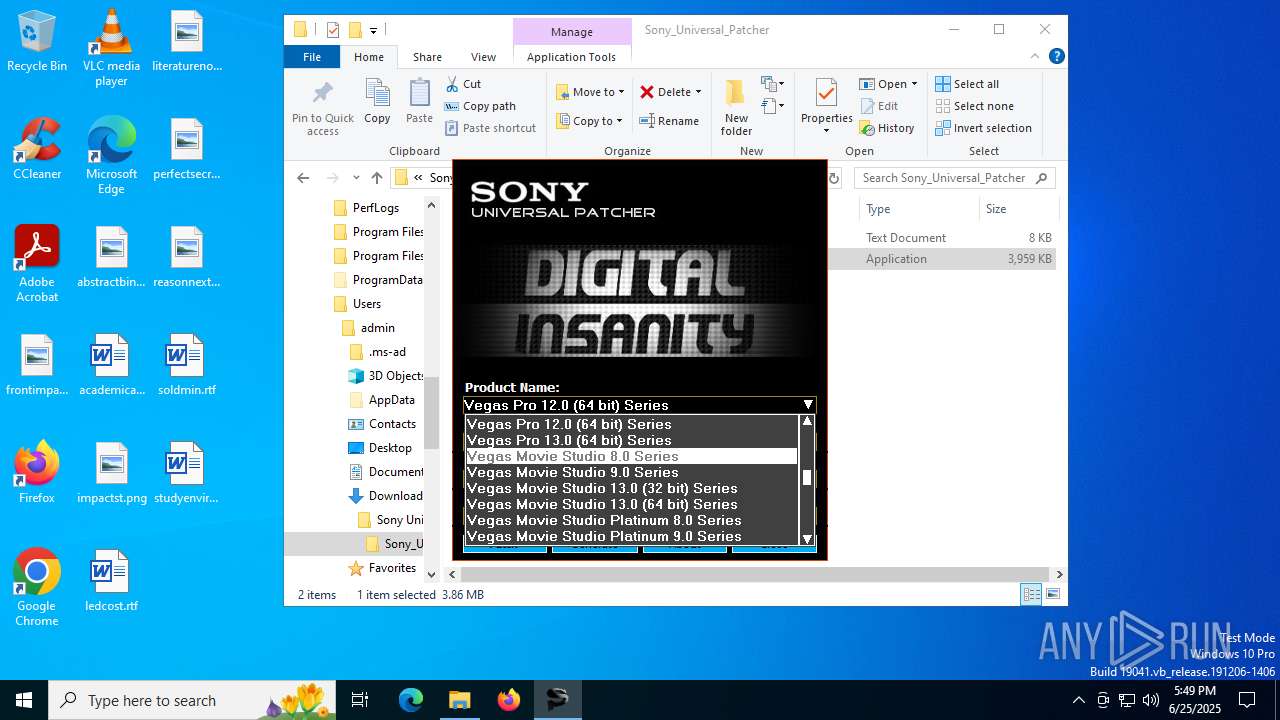Open Google Chrome desktop shortcut
The height and width of the screenshot is (720, 1280).
point(37,587)
